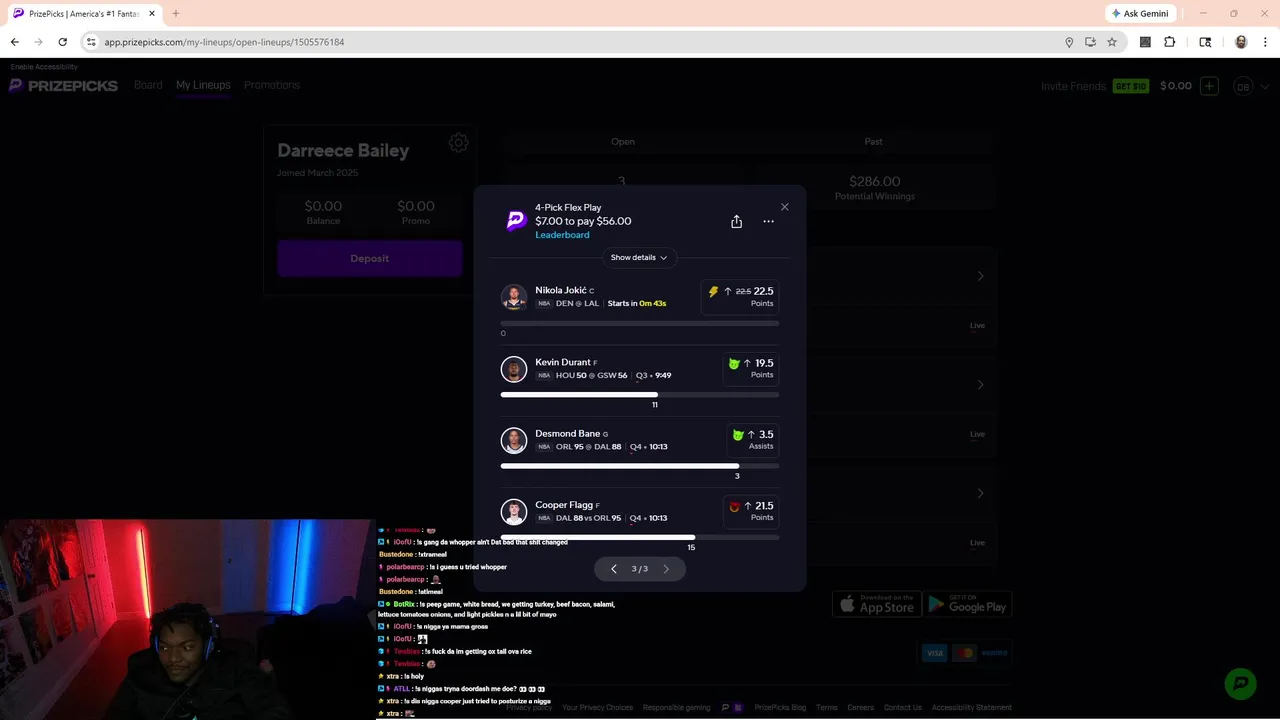
Task: Share the 4-Pick Flex Play lineup
Action: click(736, 221)
